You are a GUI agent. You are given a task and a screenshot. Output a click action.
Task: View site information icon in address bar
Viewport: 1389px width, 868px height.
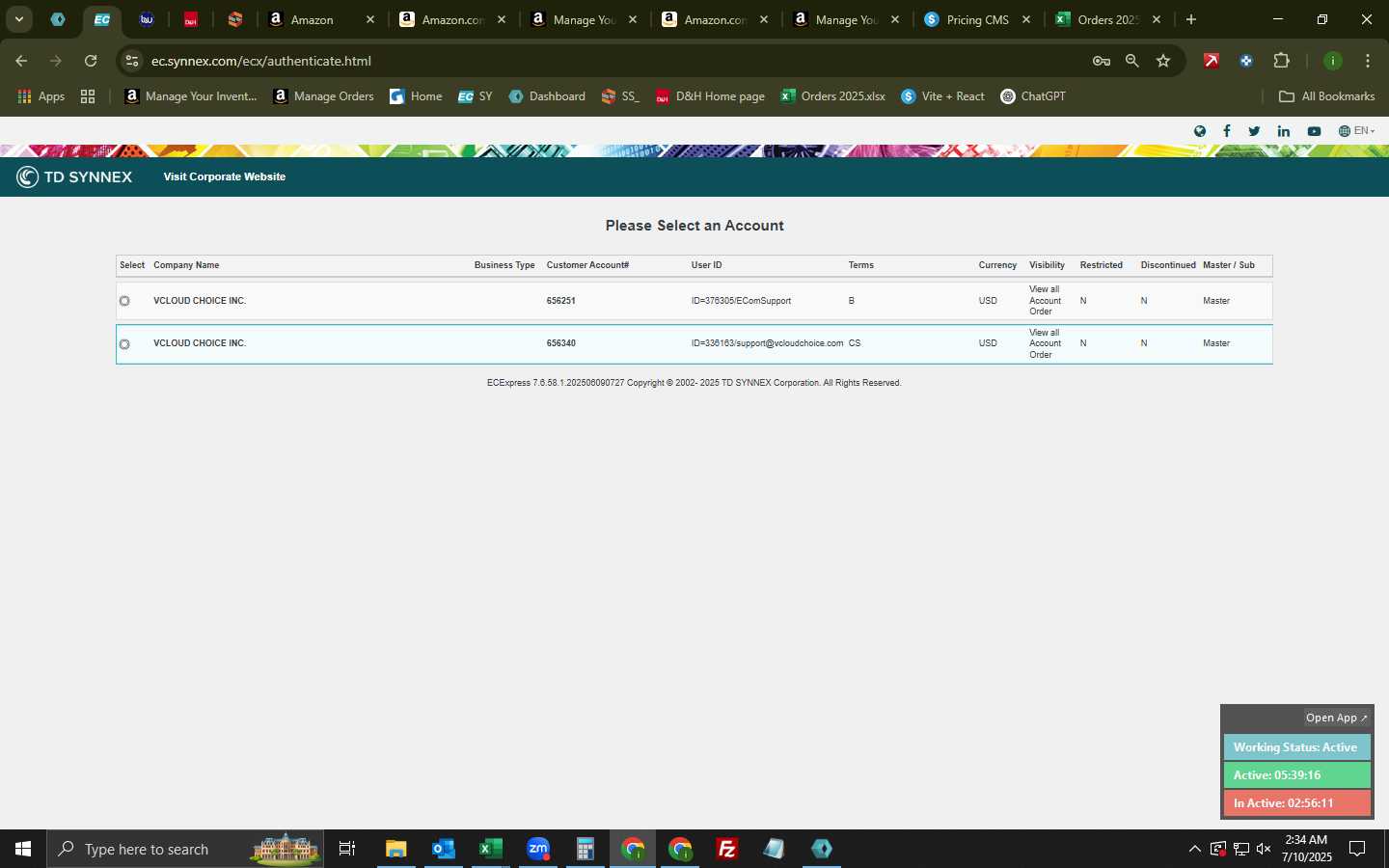(132, 61)
